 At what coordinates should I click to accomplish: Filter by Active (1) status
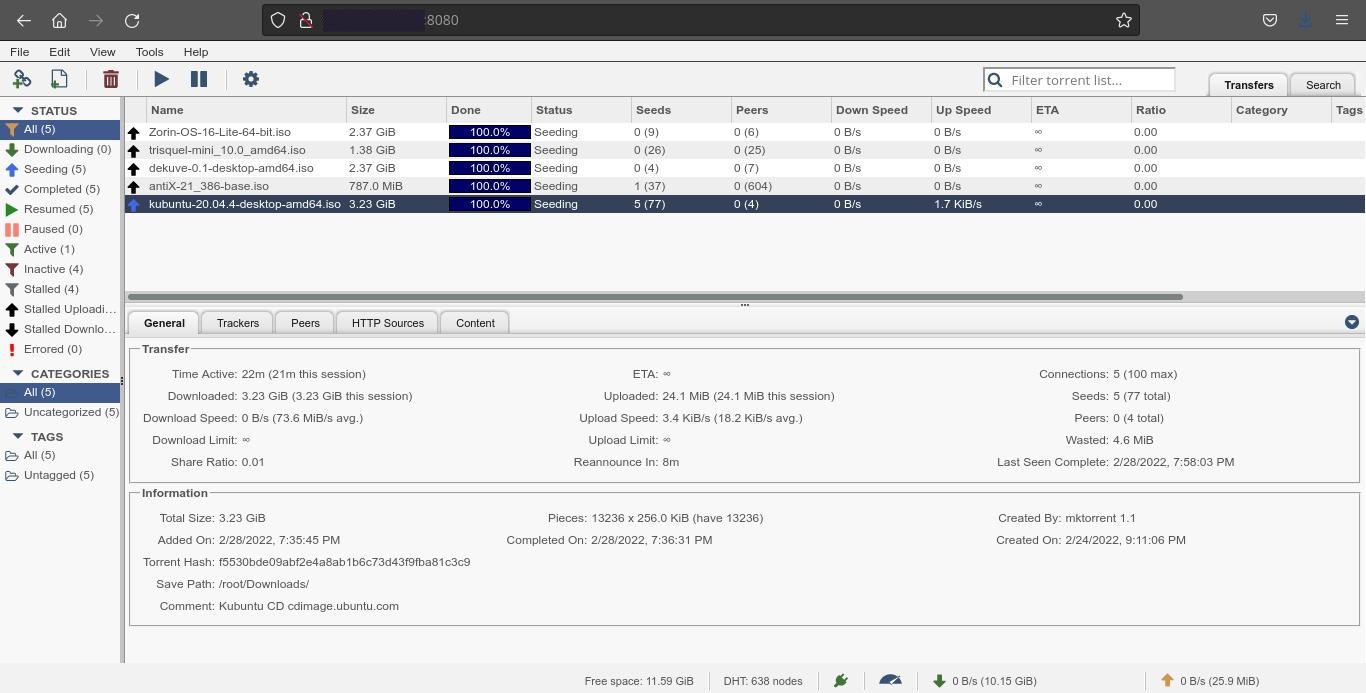pos(60,249)
